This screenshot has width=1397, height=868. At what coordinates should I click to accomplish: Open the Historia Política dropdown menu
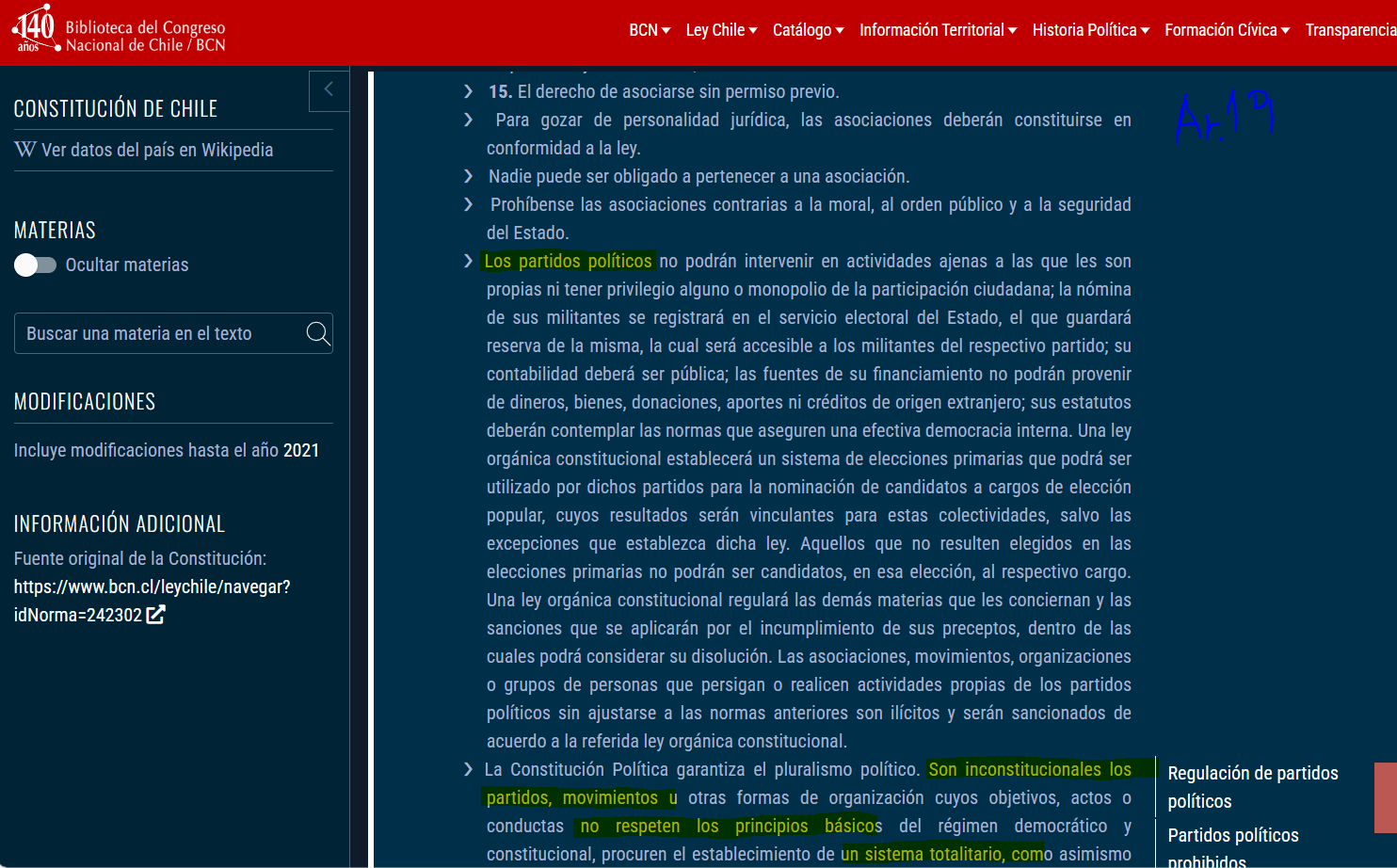[x=1091, y=30]
